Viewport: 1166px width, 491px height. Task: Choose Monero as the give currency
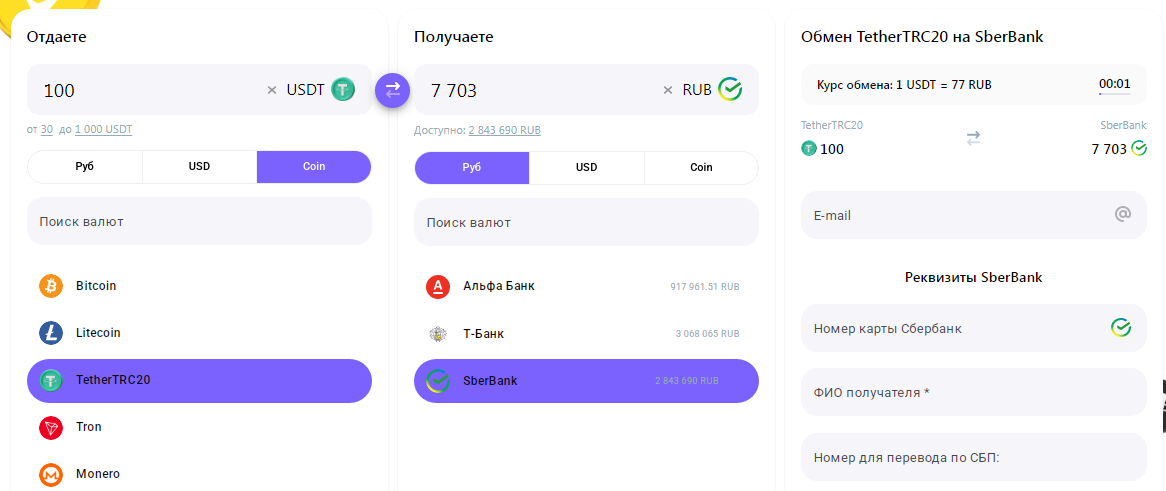(199, 474)
